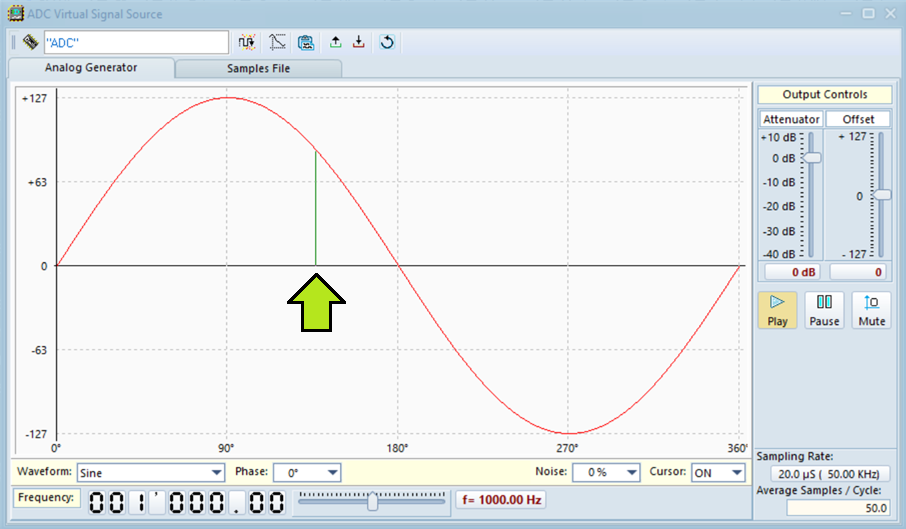Viewport: 906px width, 529px height.
Task: Click the clipboard waveform toolbar icon
Action: pos(306,42)
